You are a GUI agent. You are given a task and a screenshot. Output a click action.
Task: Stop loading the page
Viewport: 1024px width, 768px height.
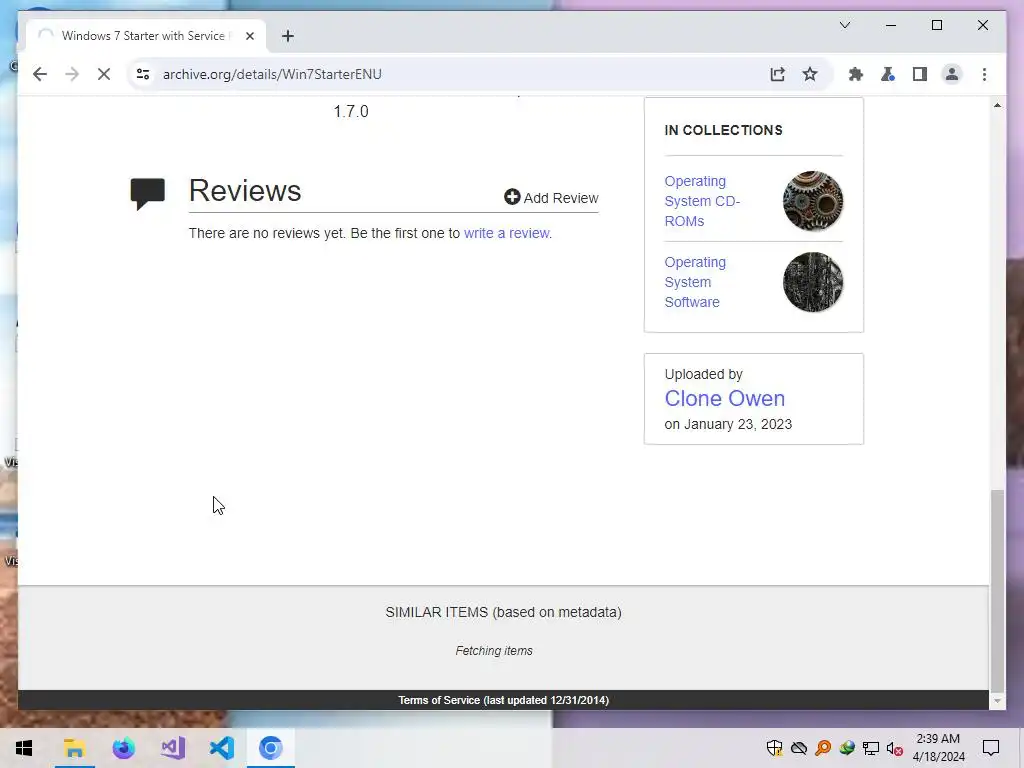[x=104, y=74]
